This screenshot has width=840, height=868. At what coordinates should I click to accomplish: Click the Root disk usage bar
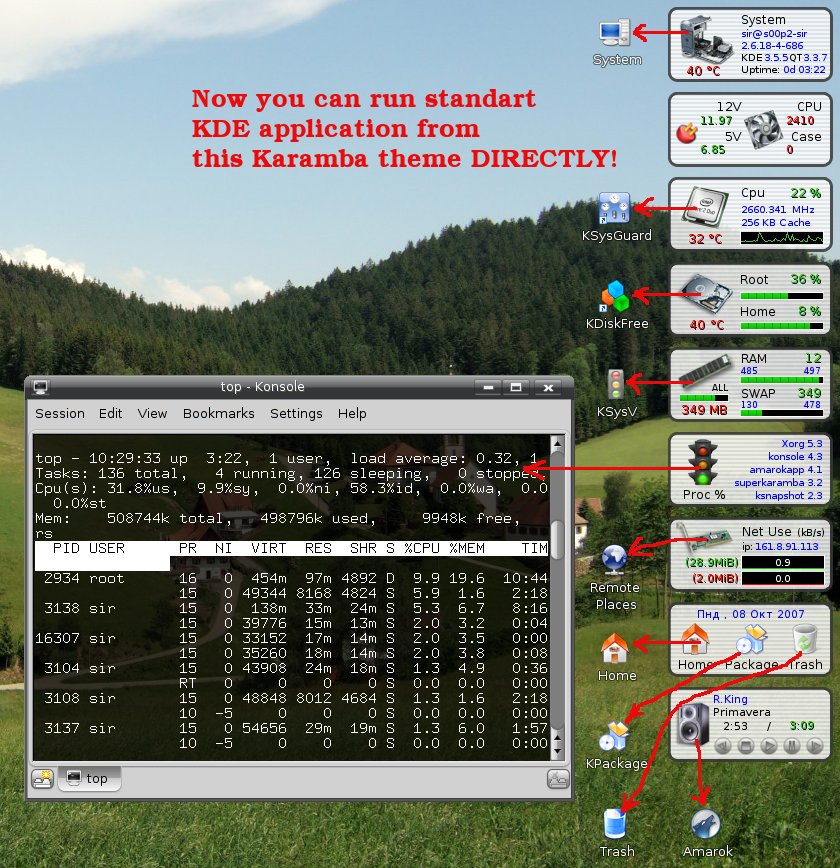(781, 296)
